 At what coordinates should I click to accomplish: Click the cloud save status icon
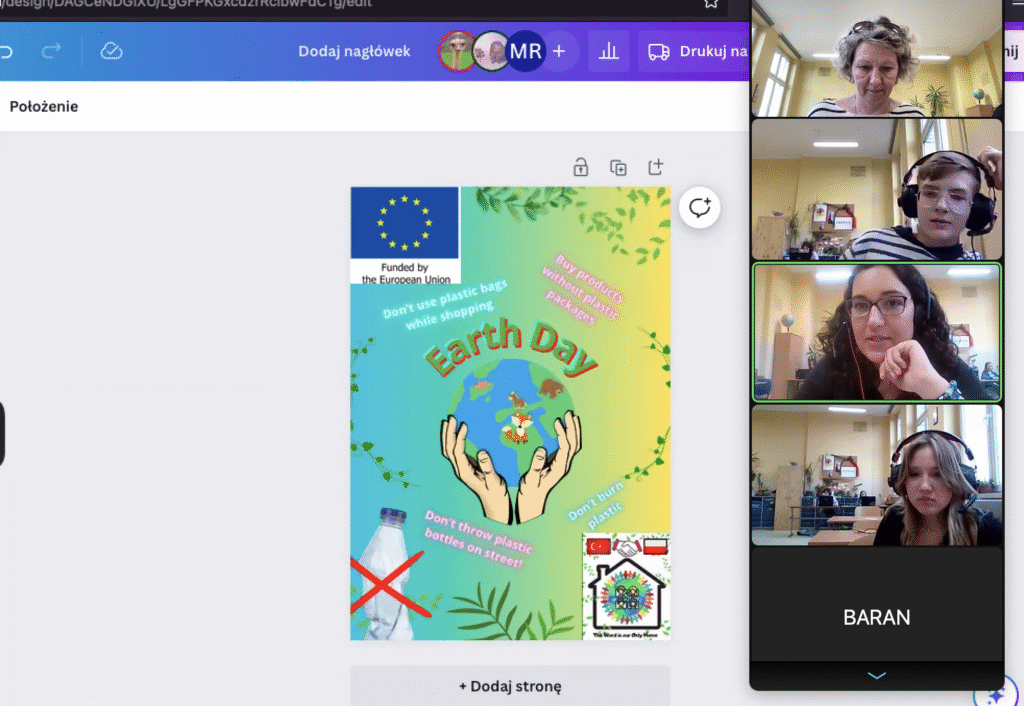tap(111, 51)
